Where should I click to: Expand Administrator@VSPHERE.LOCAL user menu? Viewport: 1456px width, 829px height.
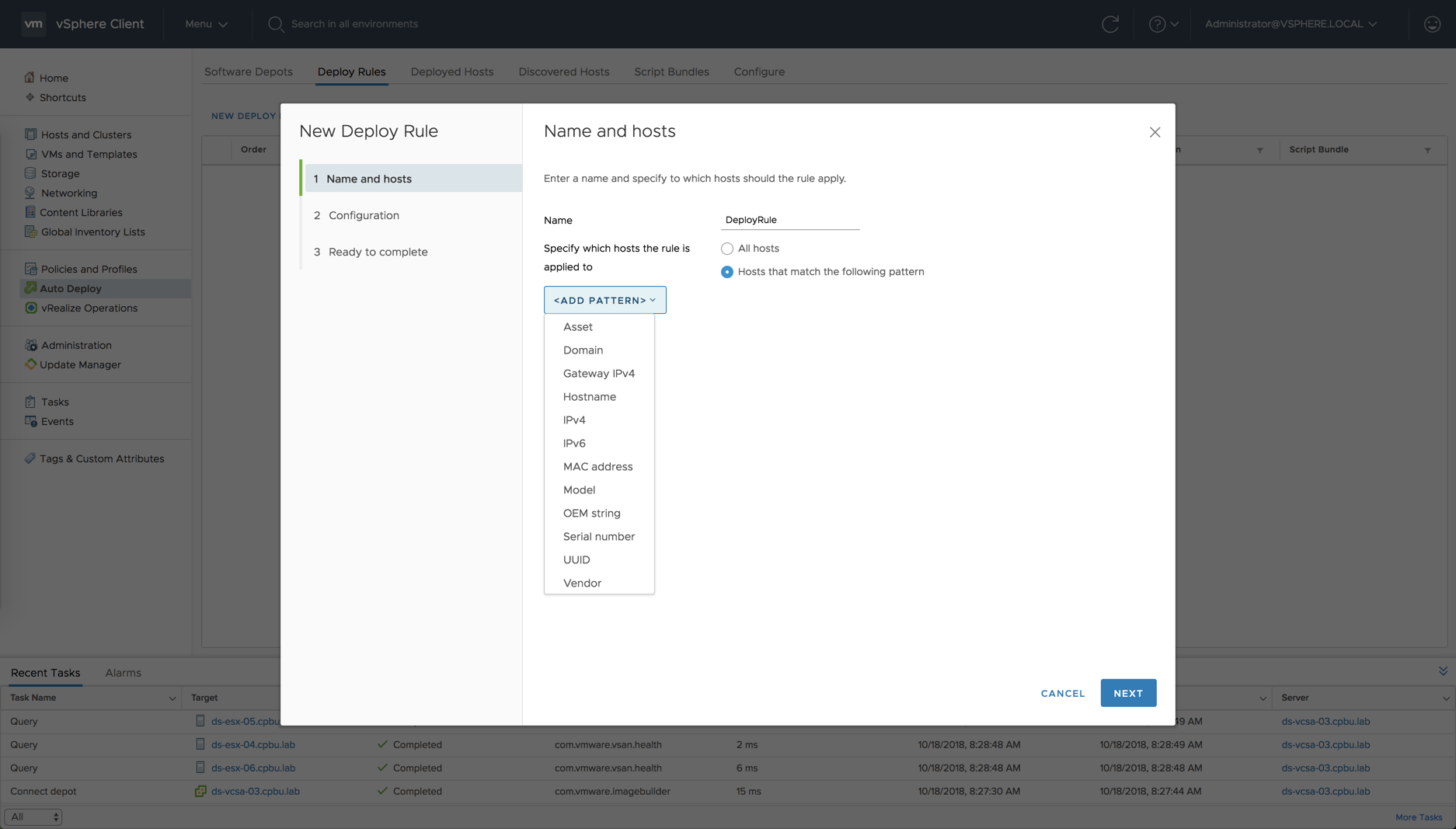pos(1291,24)
